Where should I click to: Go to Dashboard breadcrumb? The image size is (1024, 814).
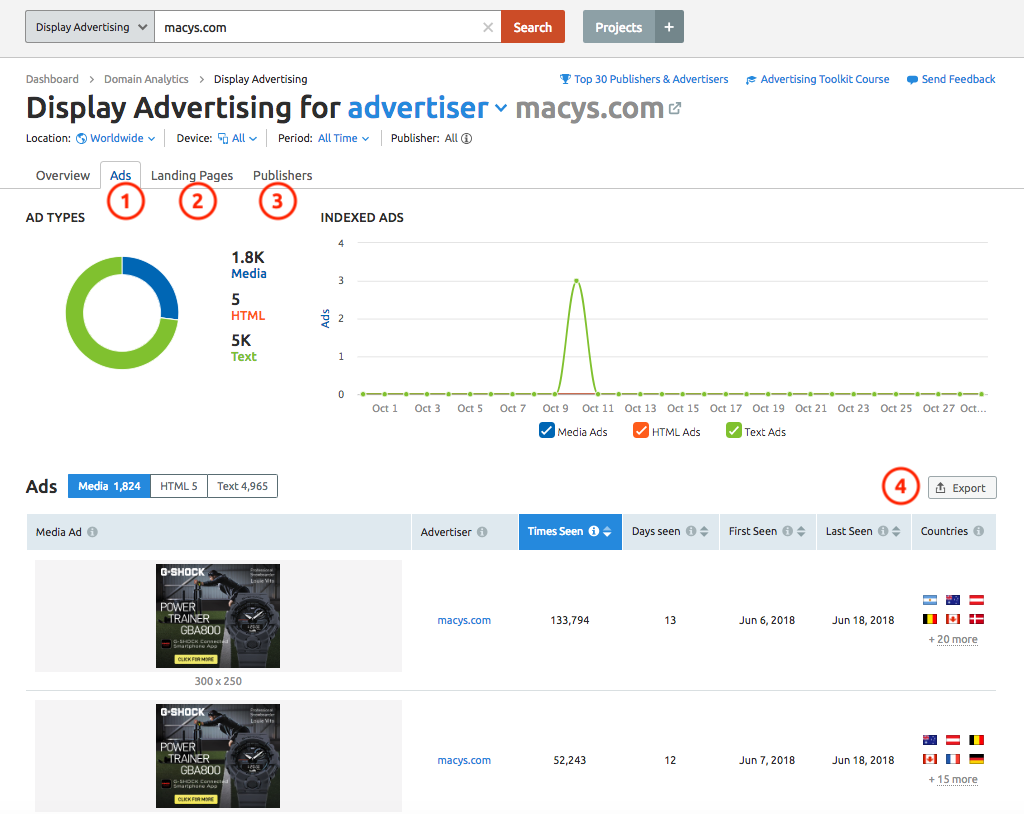[52, 79]
